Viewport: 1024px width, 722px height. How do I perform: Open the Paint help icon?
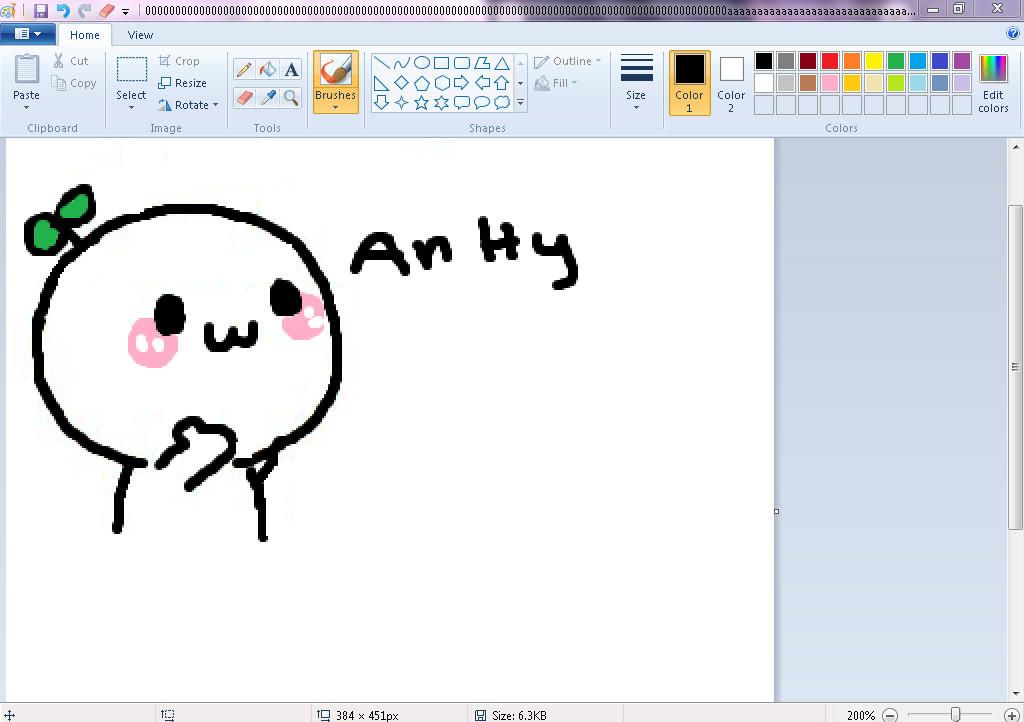1013,33
